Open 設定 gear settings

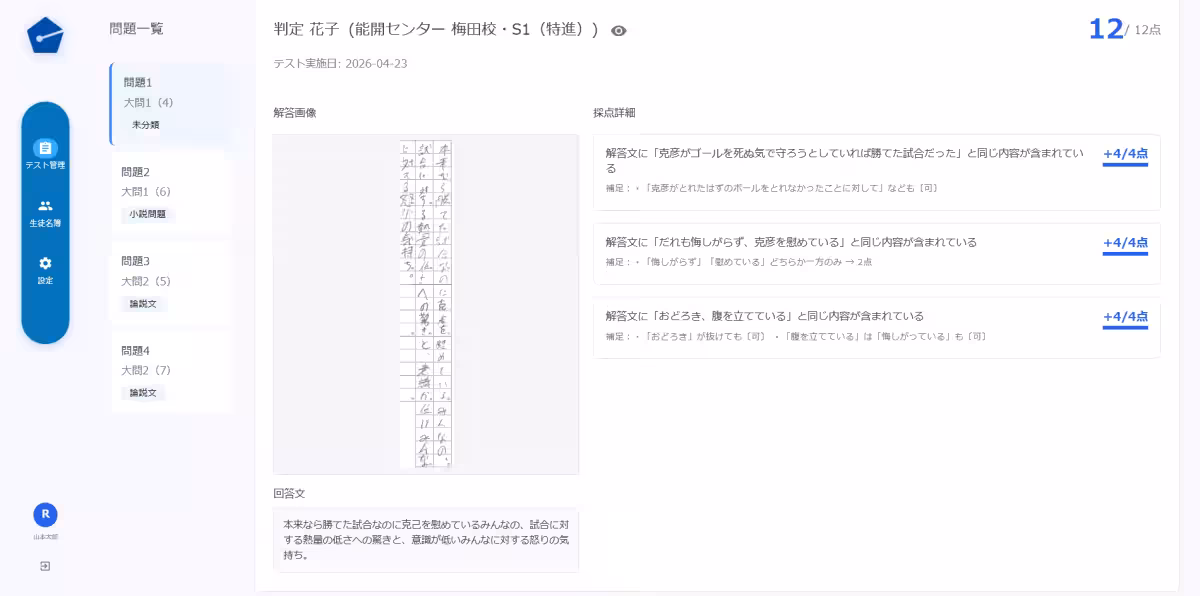(x=45, y=270)
